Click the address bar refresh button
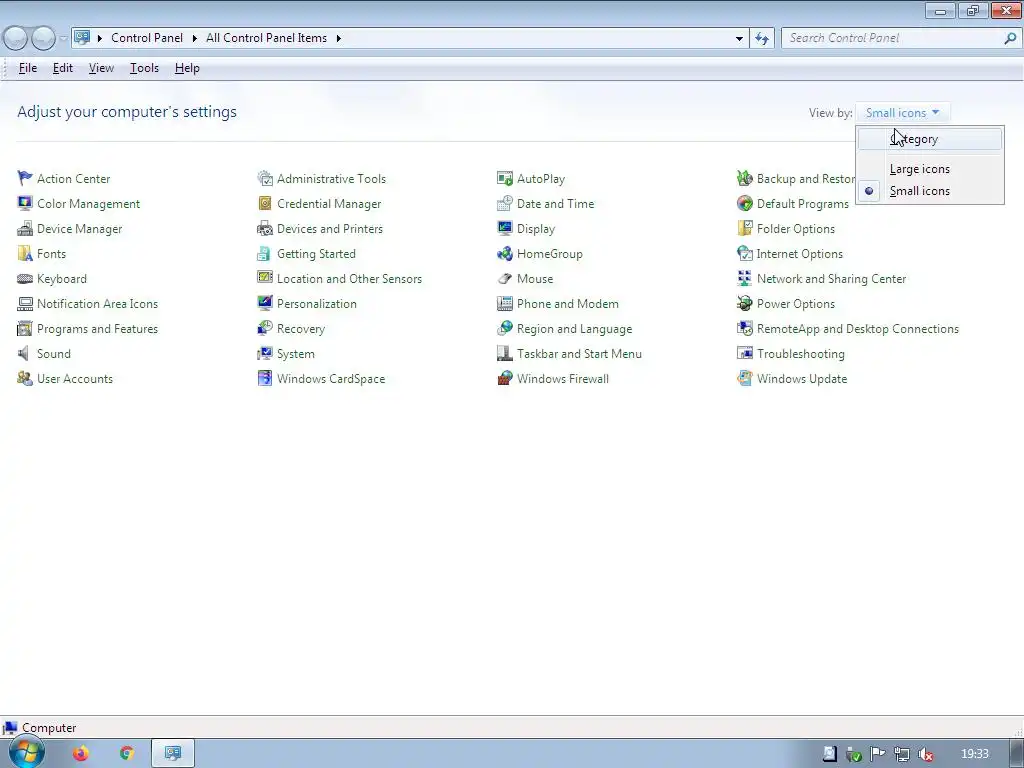This screenshot has width=1024, height=768. click(762, 38)
